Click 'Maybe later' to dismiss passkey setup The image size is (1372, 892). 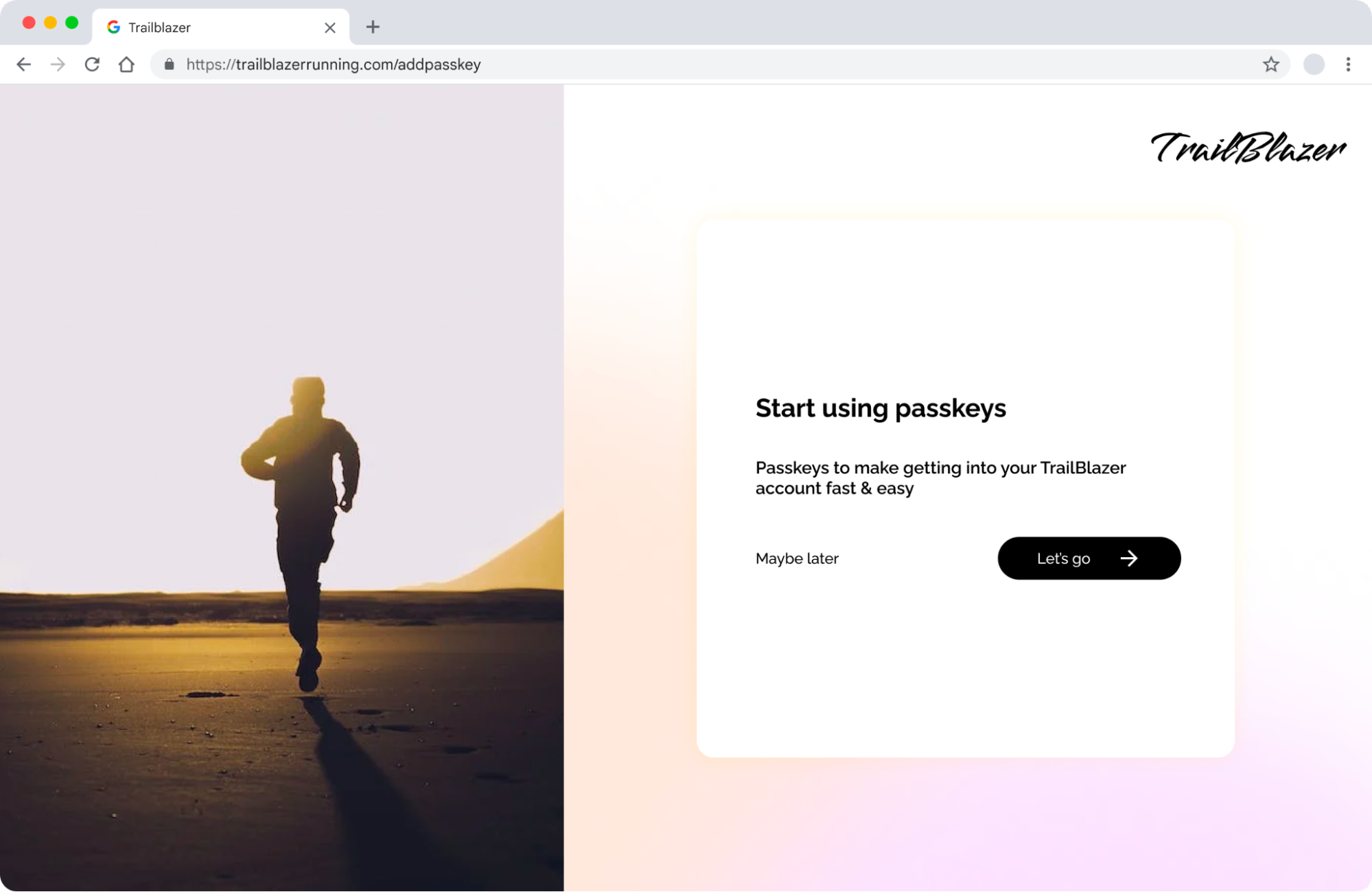click(797, 558)
